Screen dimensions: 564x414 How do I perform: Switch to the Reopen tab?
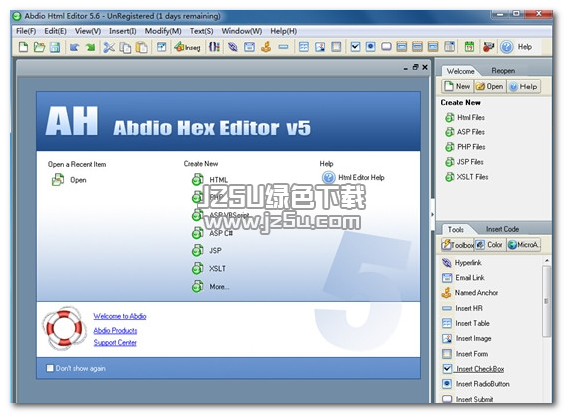pyautogui.click(x=503, y=71)
